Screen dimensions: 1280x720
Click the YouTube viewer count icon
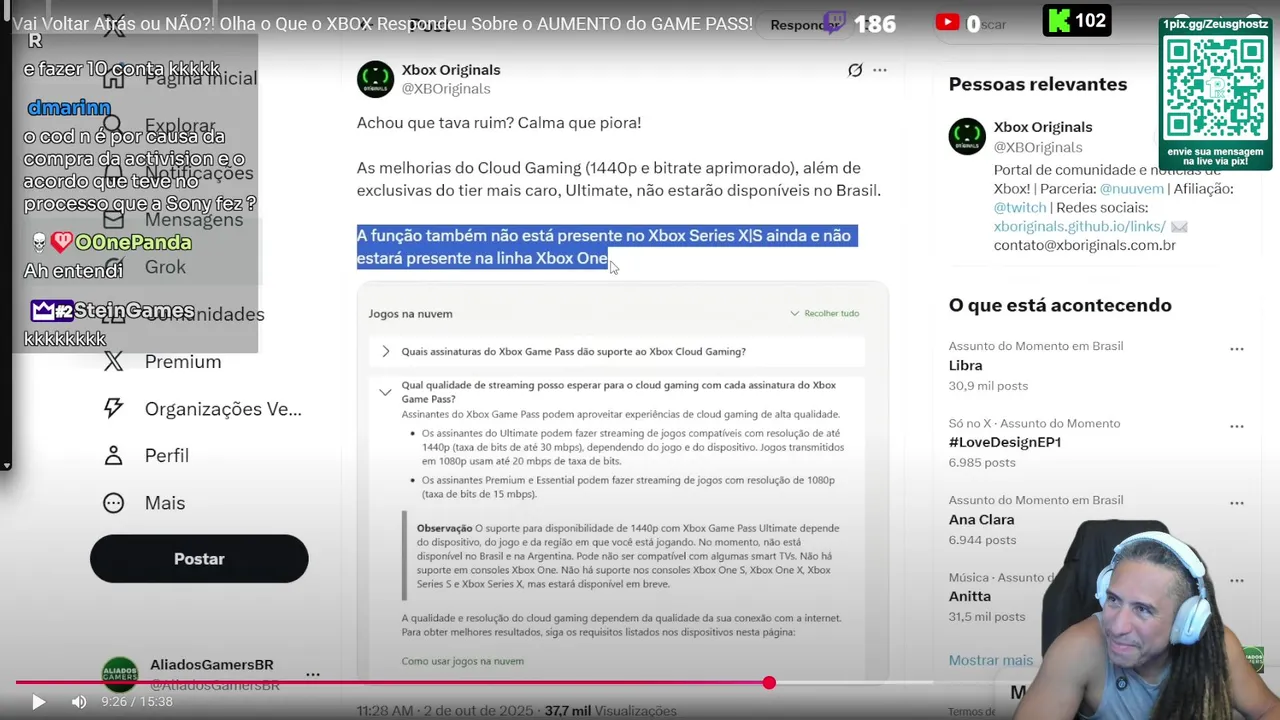(948, 22)
